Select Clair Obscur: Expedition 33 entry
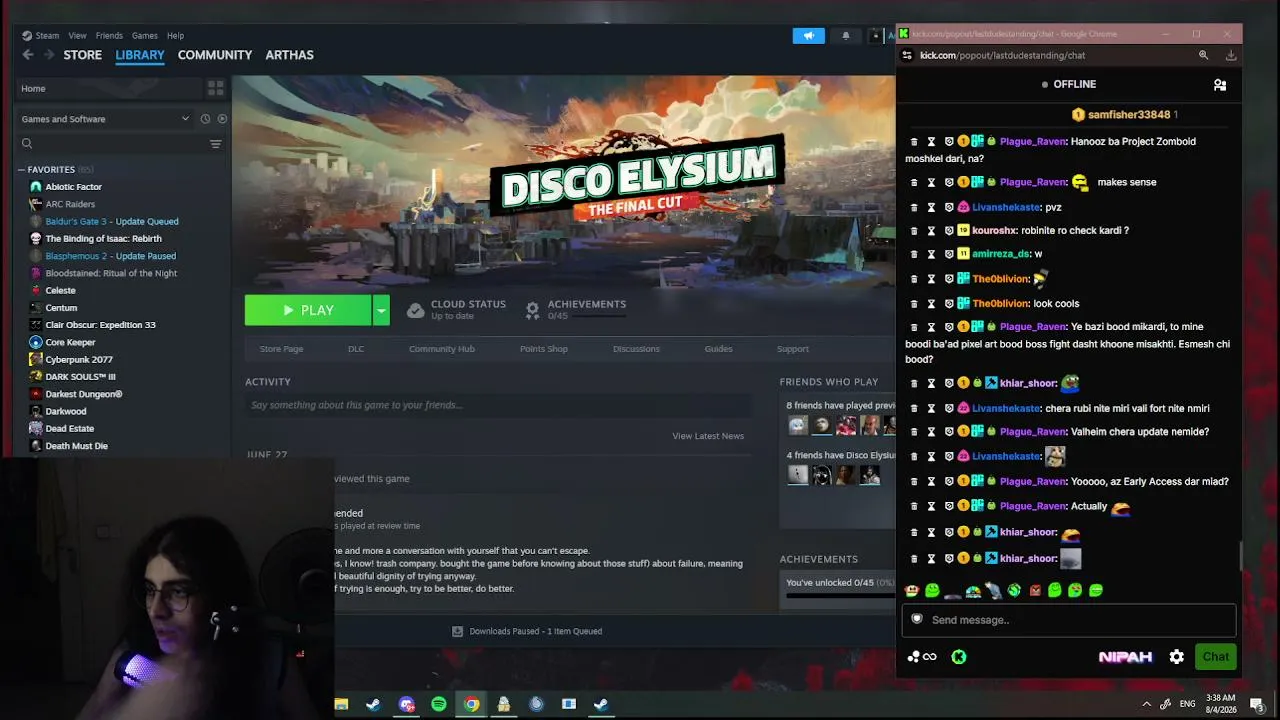 point(100,325)
